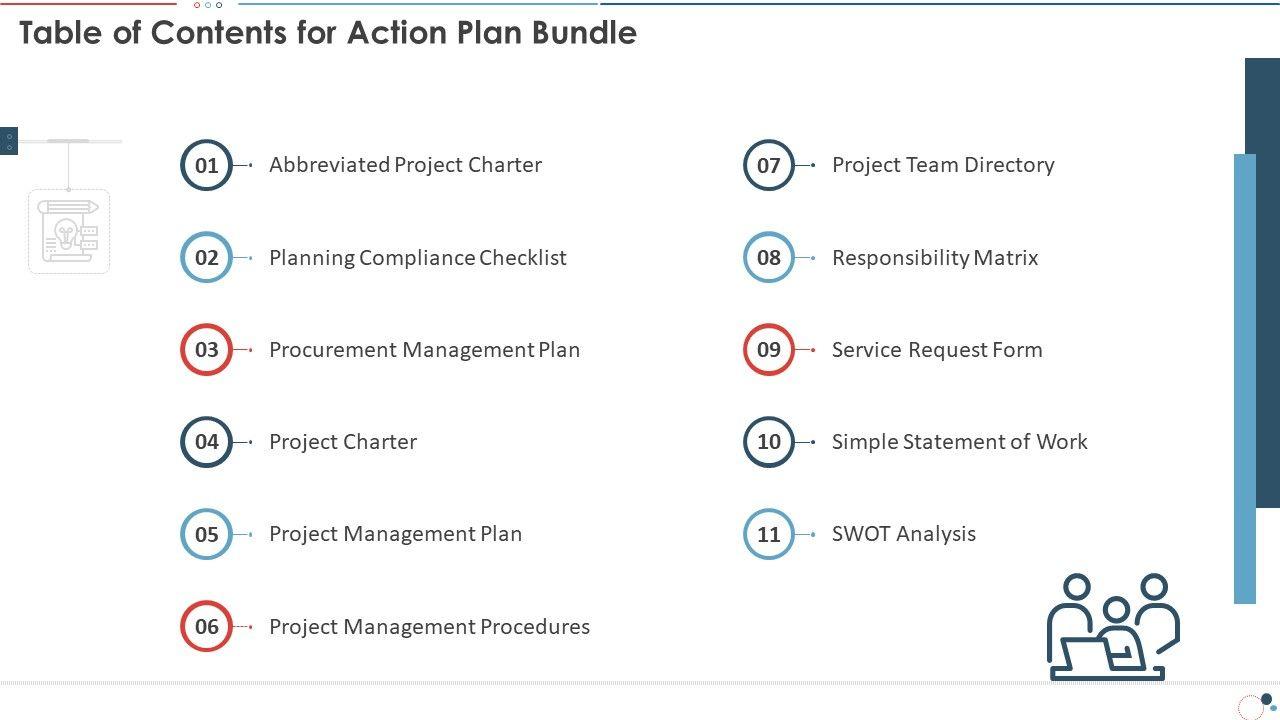
Task: Select Simple Statement of Work item
Action: click(x=959, y=442)
